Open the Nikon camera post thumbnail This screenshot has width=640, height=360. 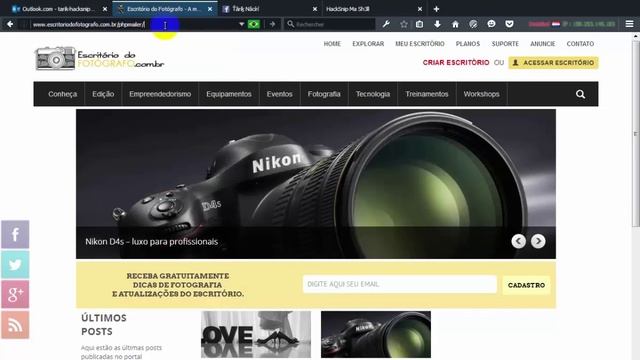(376, 334)
